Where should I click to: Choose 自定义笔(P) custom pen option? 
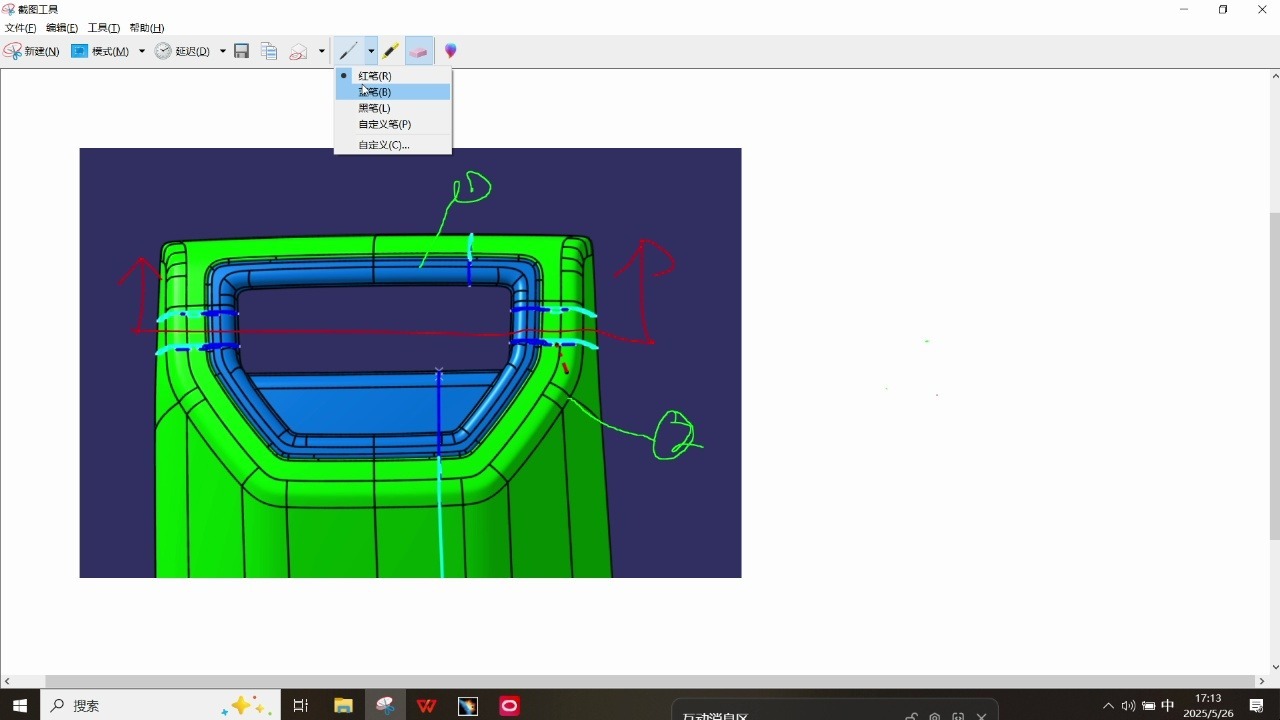pyautogui.click(x=393, y=124)
